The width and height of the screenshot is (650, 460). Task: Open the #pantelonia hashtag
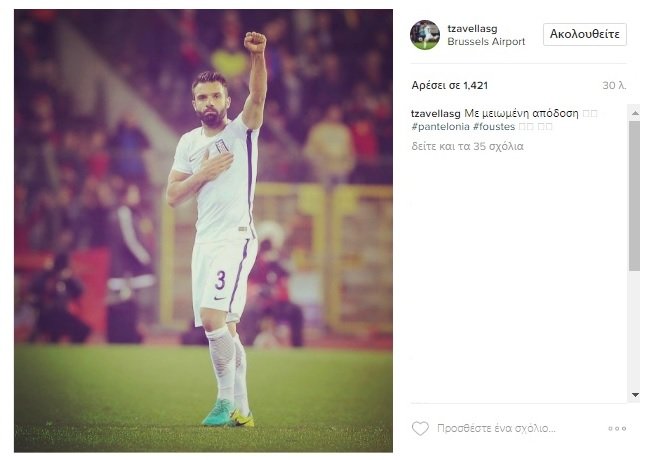click(x=440, y=126)
